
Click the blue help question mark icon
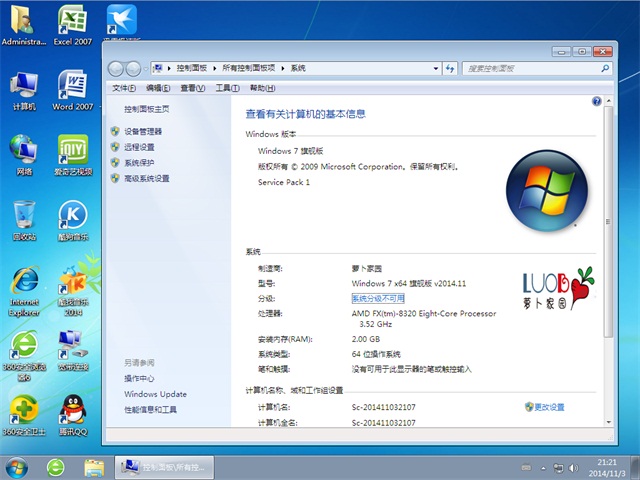(x=596, y=102)
